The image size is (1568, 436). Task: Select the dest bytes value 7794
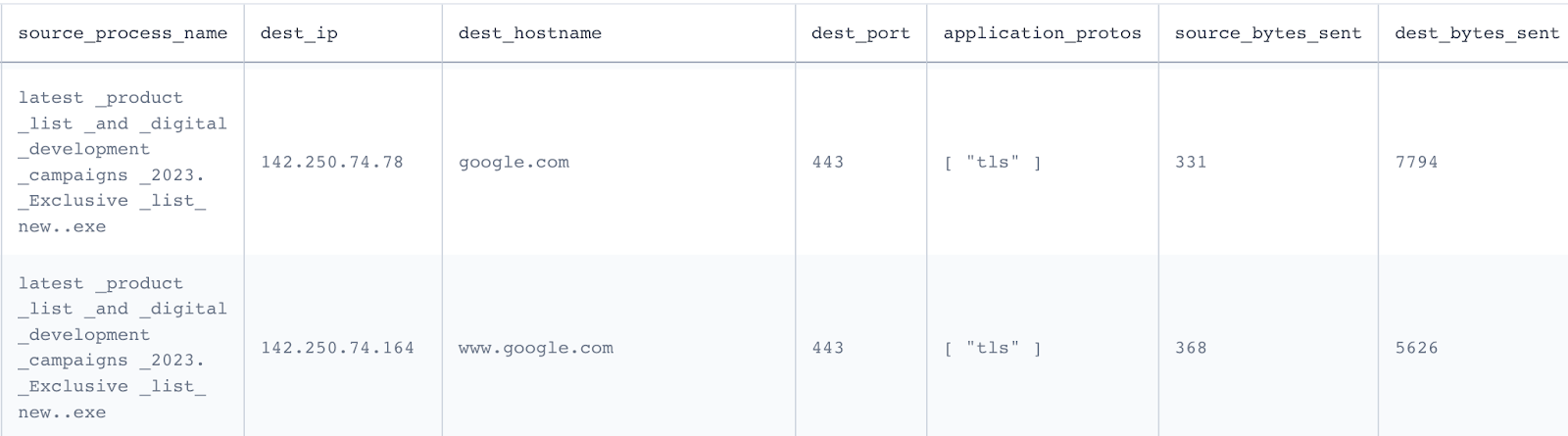point(1416,163)
